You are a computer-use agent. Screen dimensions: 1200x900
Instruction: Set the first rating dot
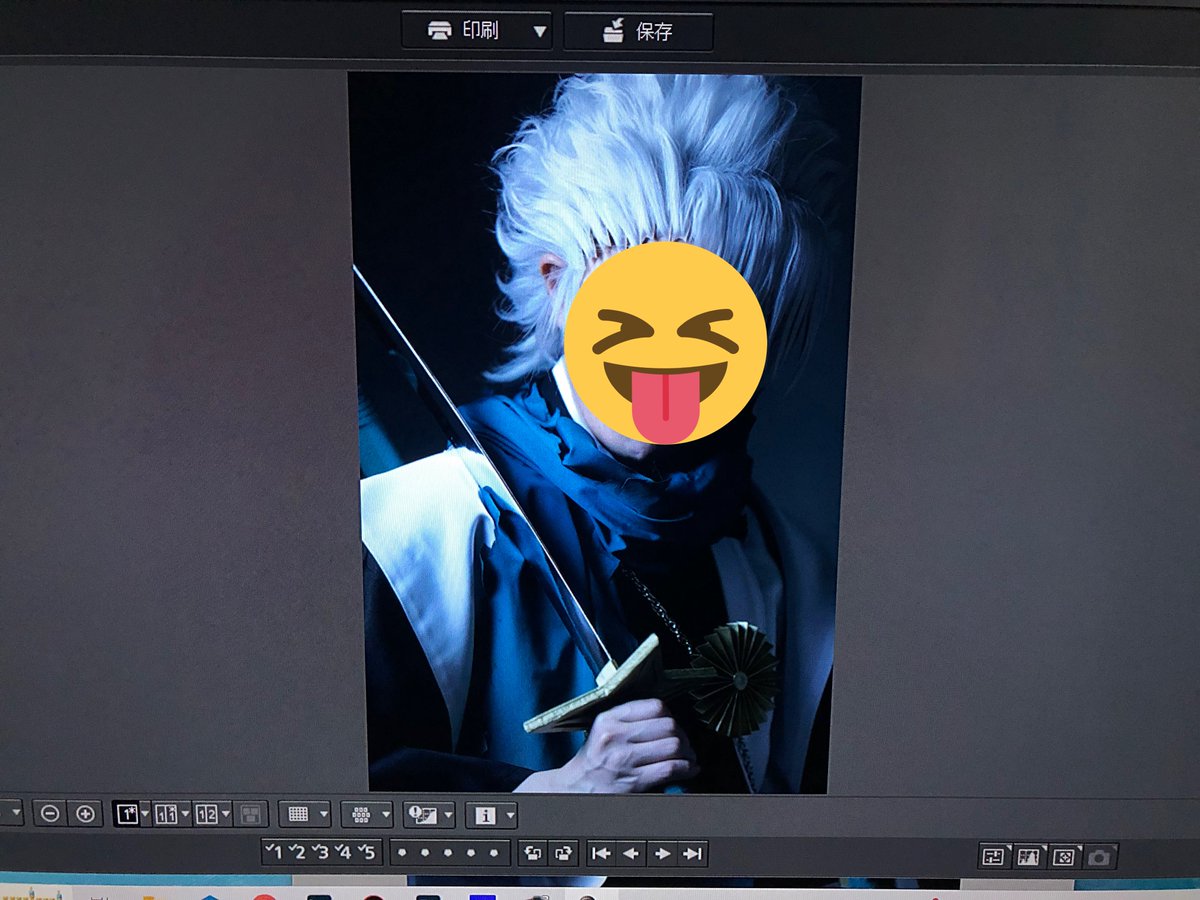point(402,853)
